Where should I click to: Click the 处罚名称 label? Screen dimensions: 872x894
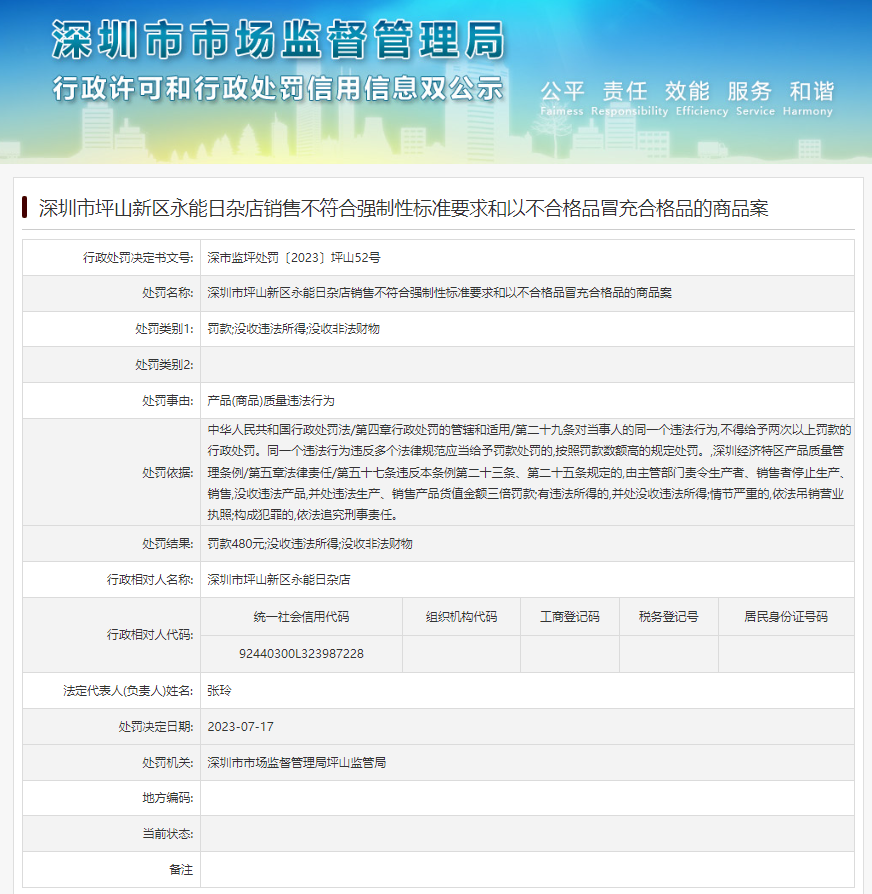[168, 293]
